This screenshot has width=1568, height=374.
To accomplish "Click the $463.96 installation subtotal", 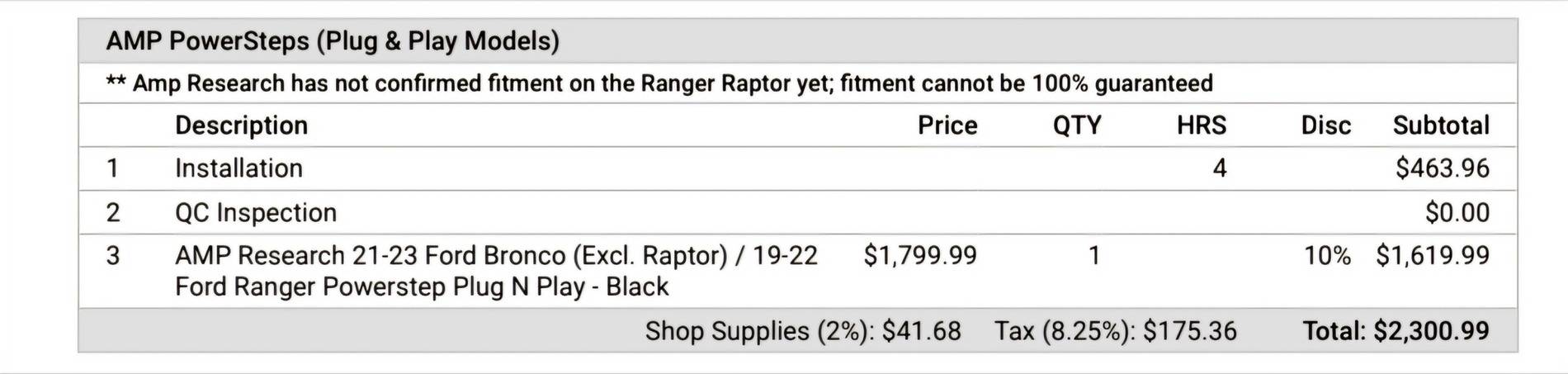I will [1443, 168].
